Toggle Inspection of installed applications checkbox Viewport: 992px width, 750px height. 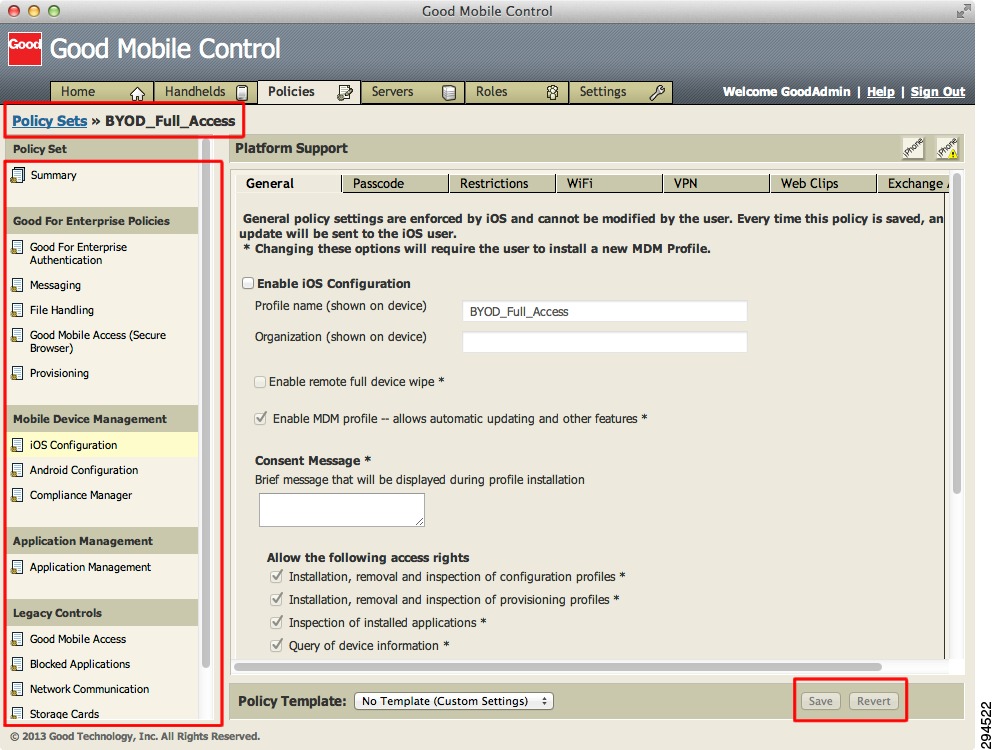pos(276,622)
